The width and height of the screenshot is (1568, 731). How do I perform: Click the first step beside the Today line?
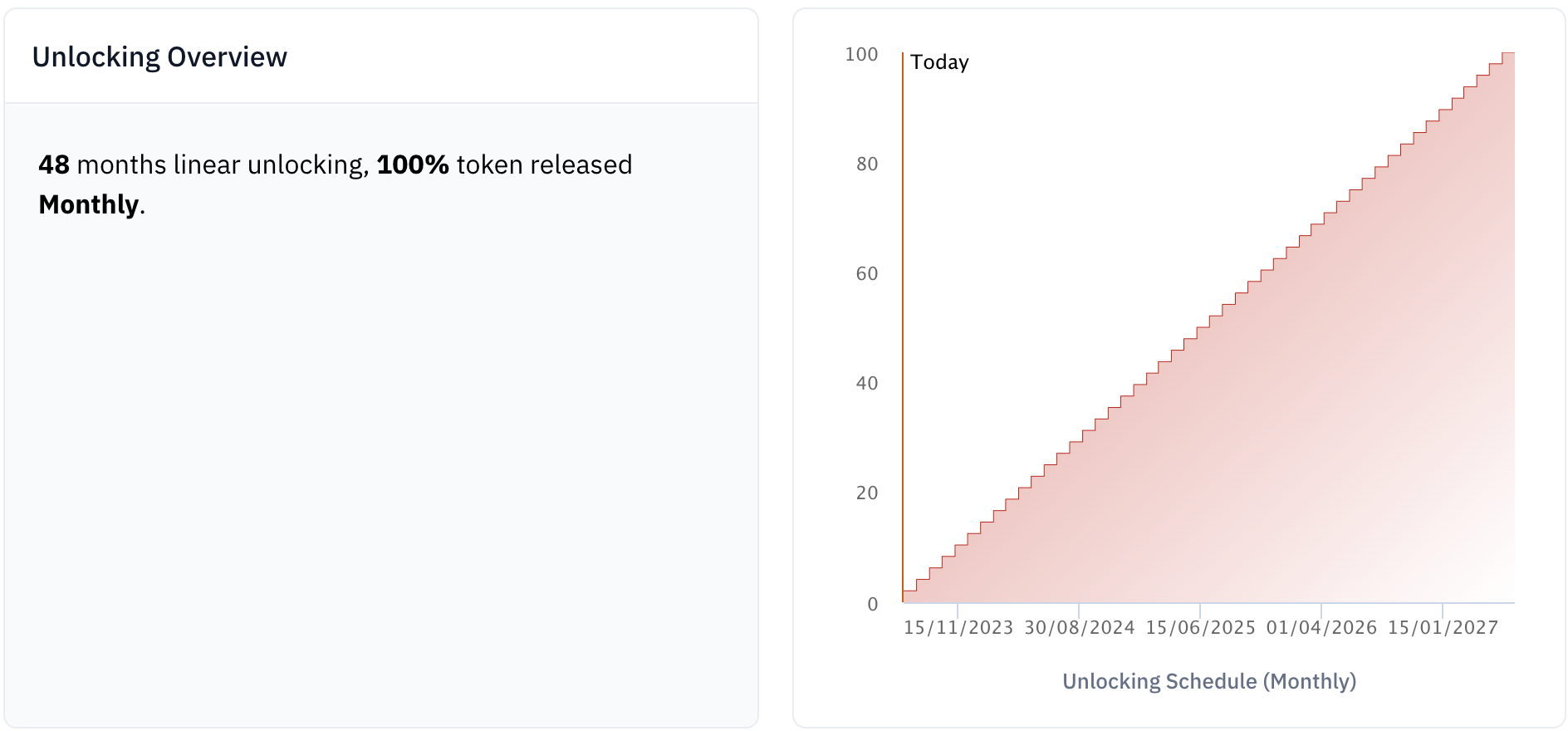click(910, 592)
